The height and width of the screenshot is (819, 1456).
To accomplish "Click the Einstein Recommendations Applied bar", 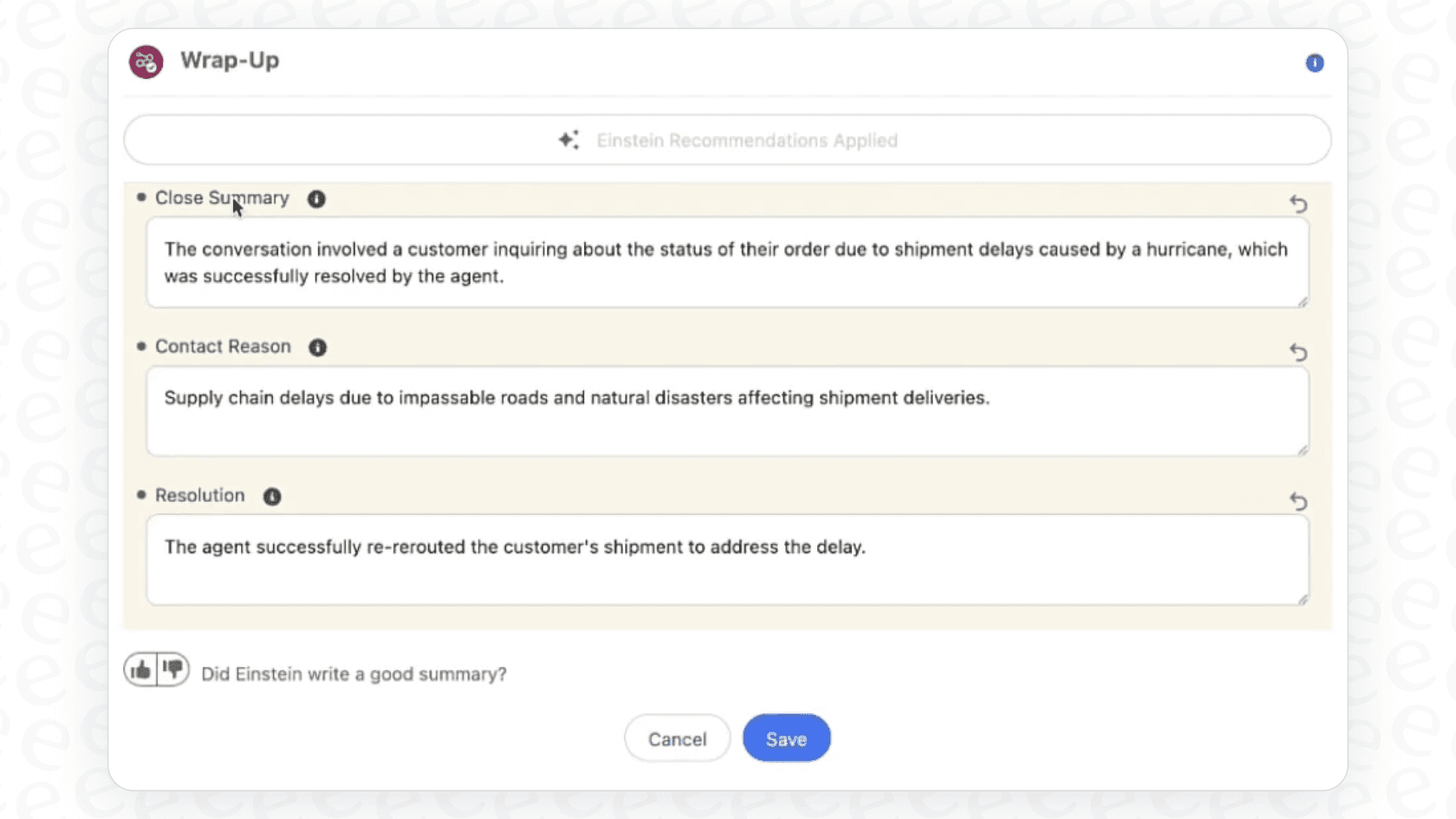I will pos(745,140).
